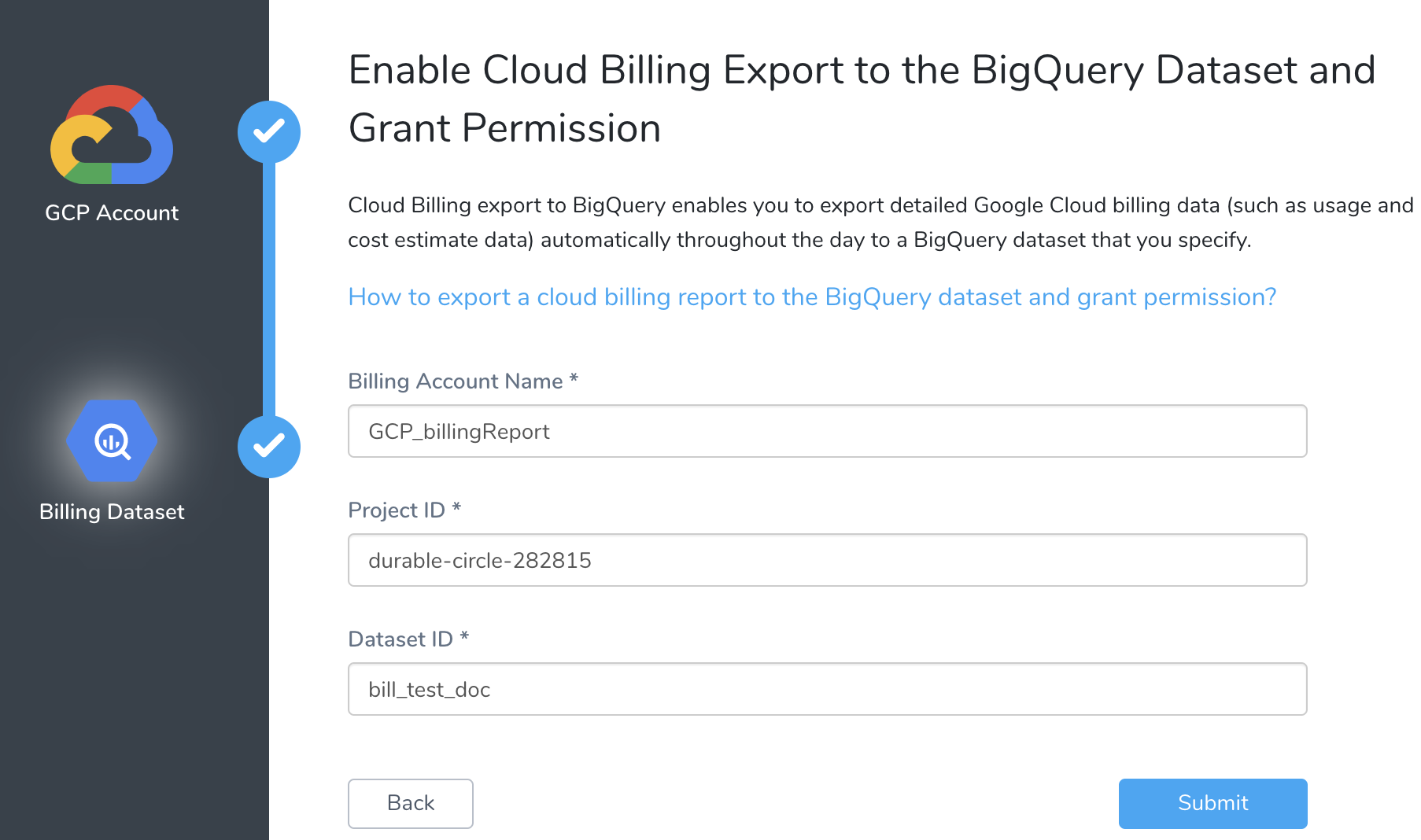This screenshot has width=1421, height=840.
Task: Click the Project ID label text
Action: [397, 510]
